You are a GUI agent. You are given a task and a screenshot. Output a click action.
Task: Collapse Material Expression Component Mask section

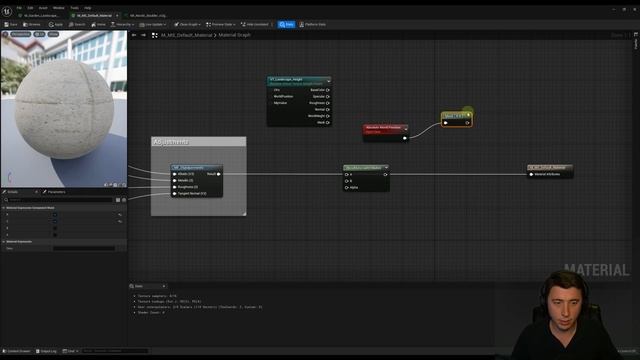4,208
